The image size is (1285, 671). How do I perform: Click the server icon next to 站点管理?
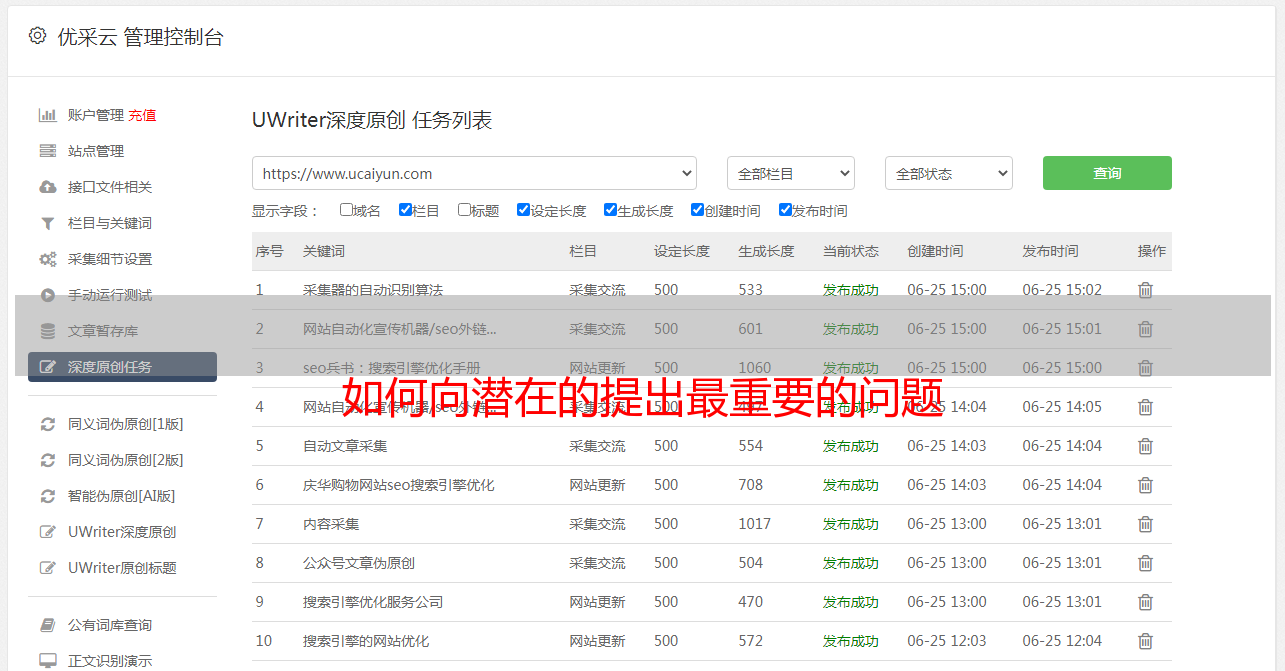(x=47, y=151)
